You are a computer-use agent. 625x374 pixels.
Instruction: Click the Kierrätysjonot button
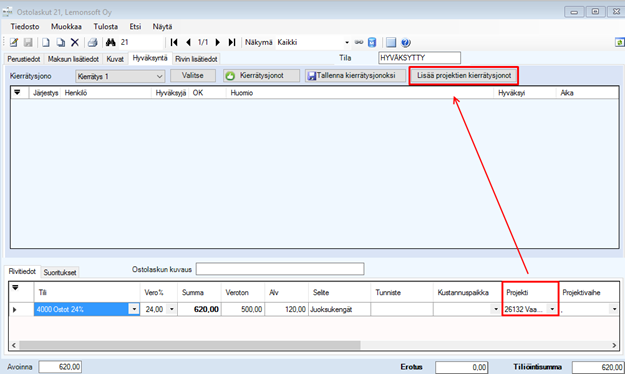point(261,76)
